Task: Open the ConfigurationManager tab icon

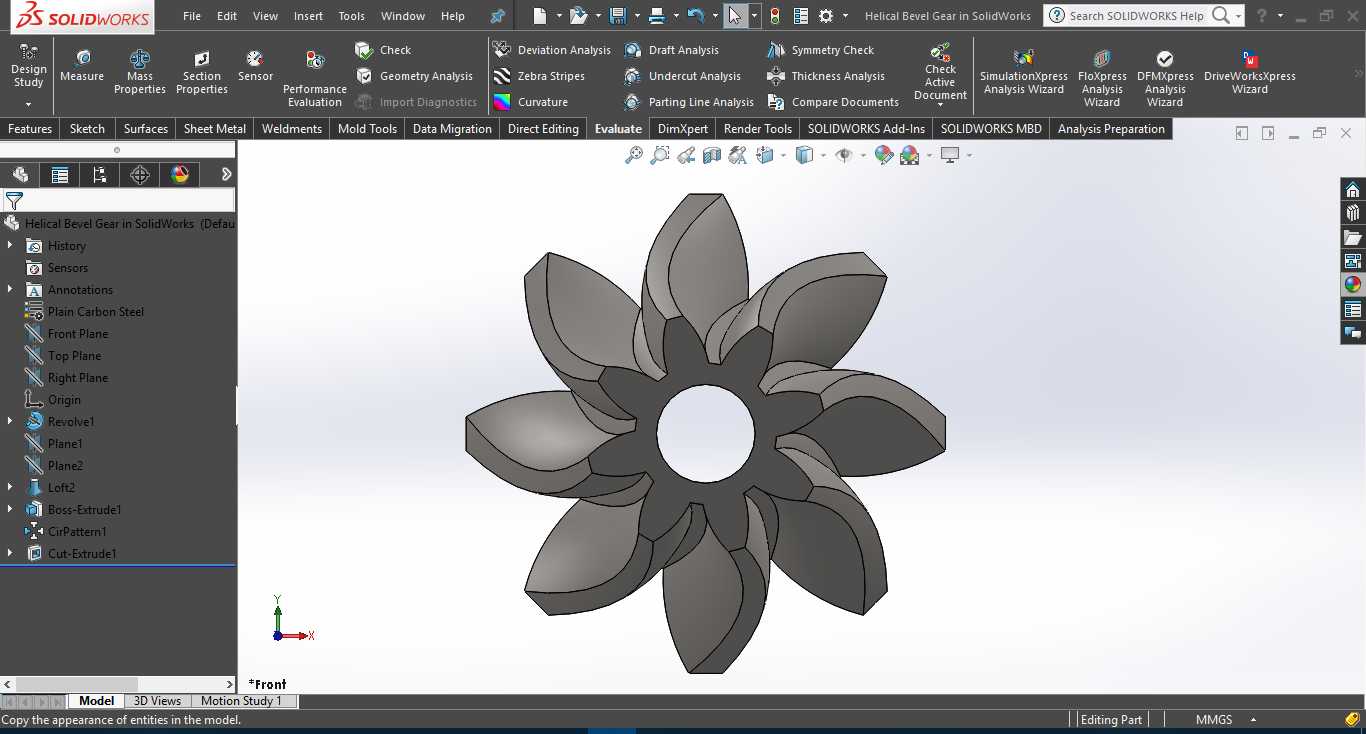Action: click(100, 175)
